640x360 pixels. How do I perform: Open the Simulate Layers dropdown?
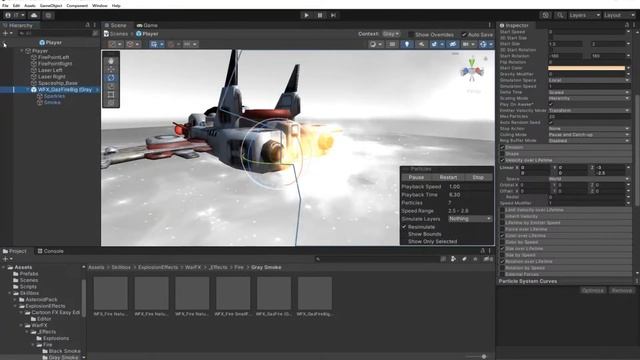click(x=470, y=219)
